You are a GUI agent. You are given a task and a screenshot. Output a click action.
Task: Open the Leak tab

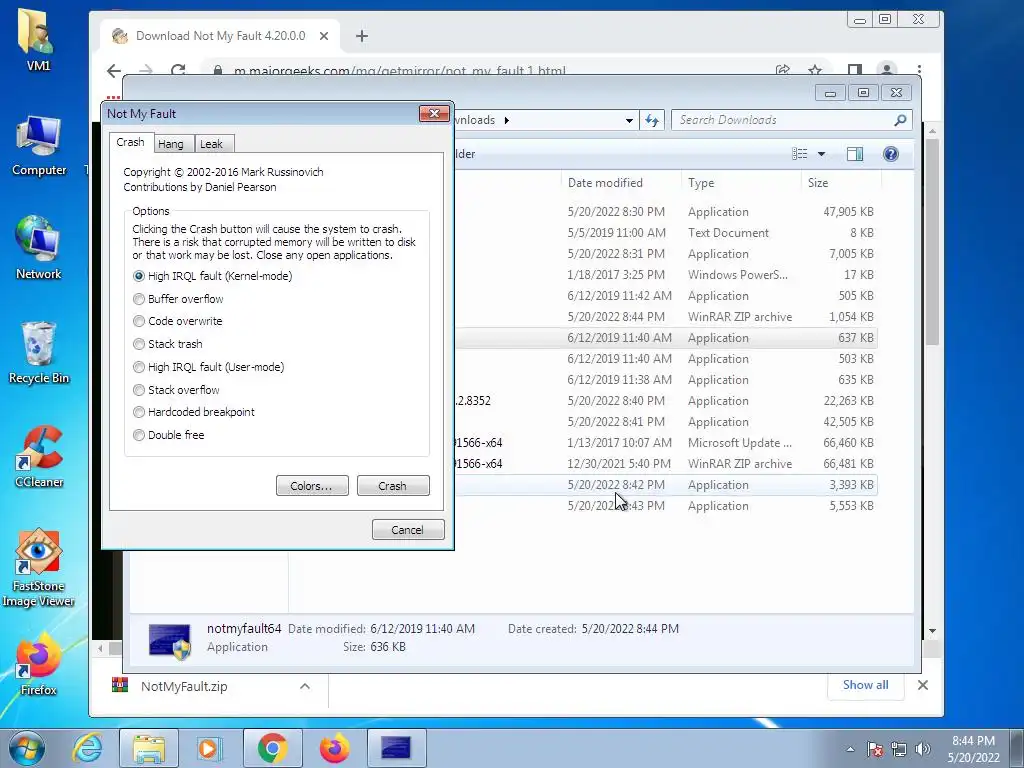[212, 144]
